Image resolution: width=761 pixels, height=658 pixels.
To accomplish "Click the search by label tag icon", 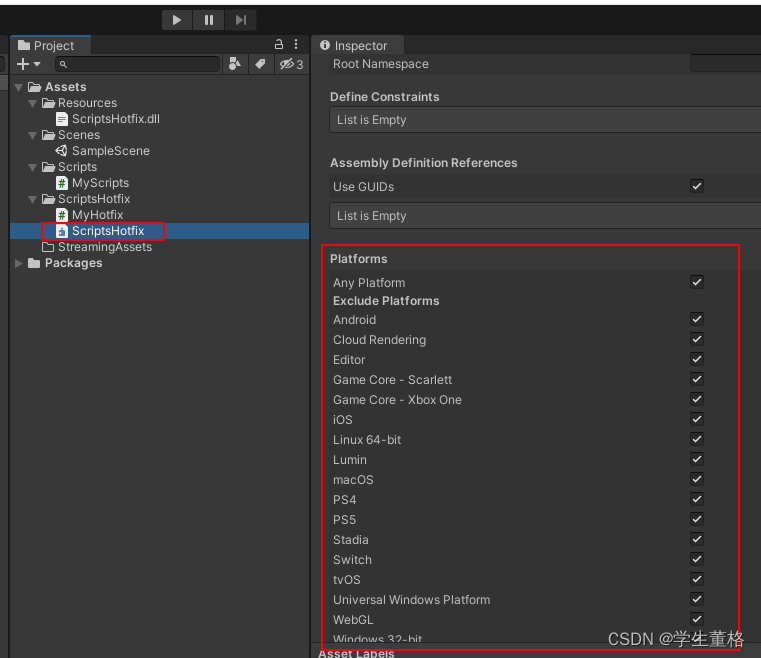I will click(x=261, y=64).
